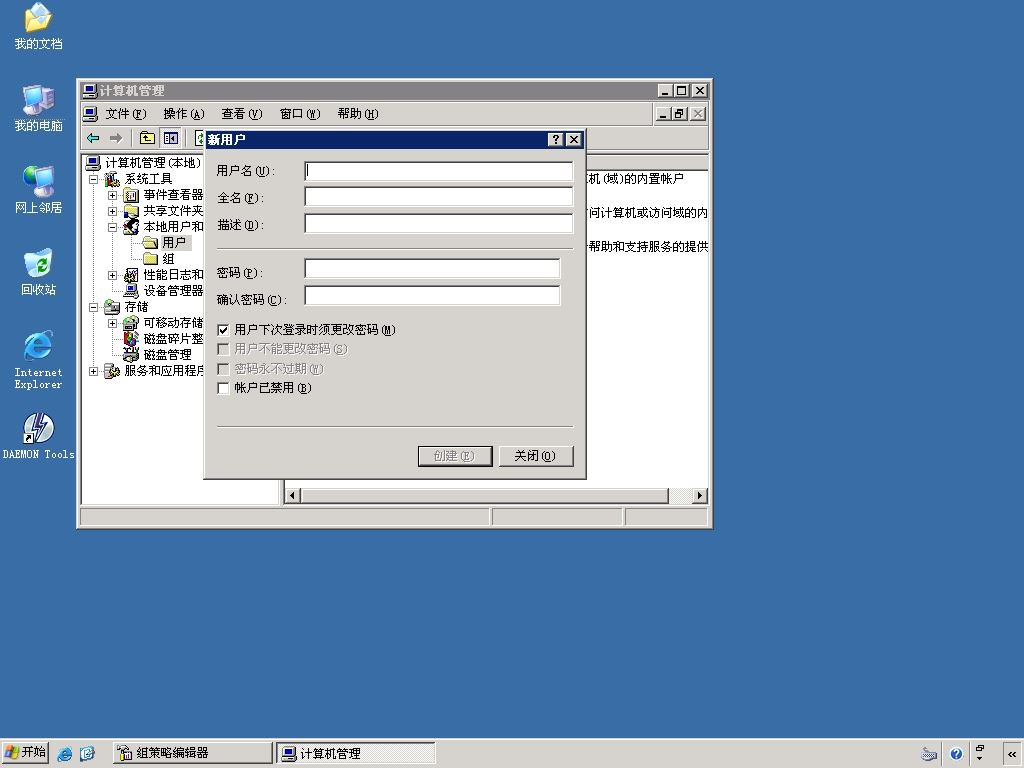The height and width of the screenshot is (768, 1024).
Task: Click the 磁盘碎片整理程序 tree icon
Action: click(131, 338)
